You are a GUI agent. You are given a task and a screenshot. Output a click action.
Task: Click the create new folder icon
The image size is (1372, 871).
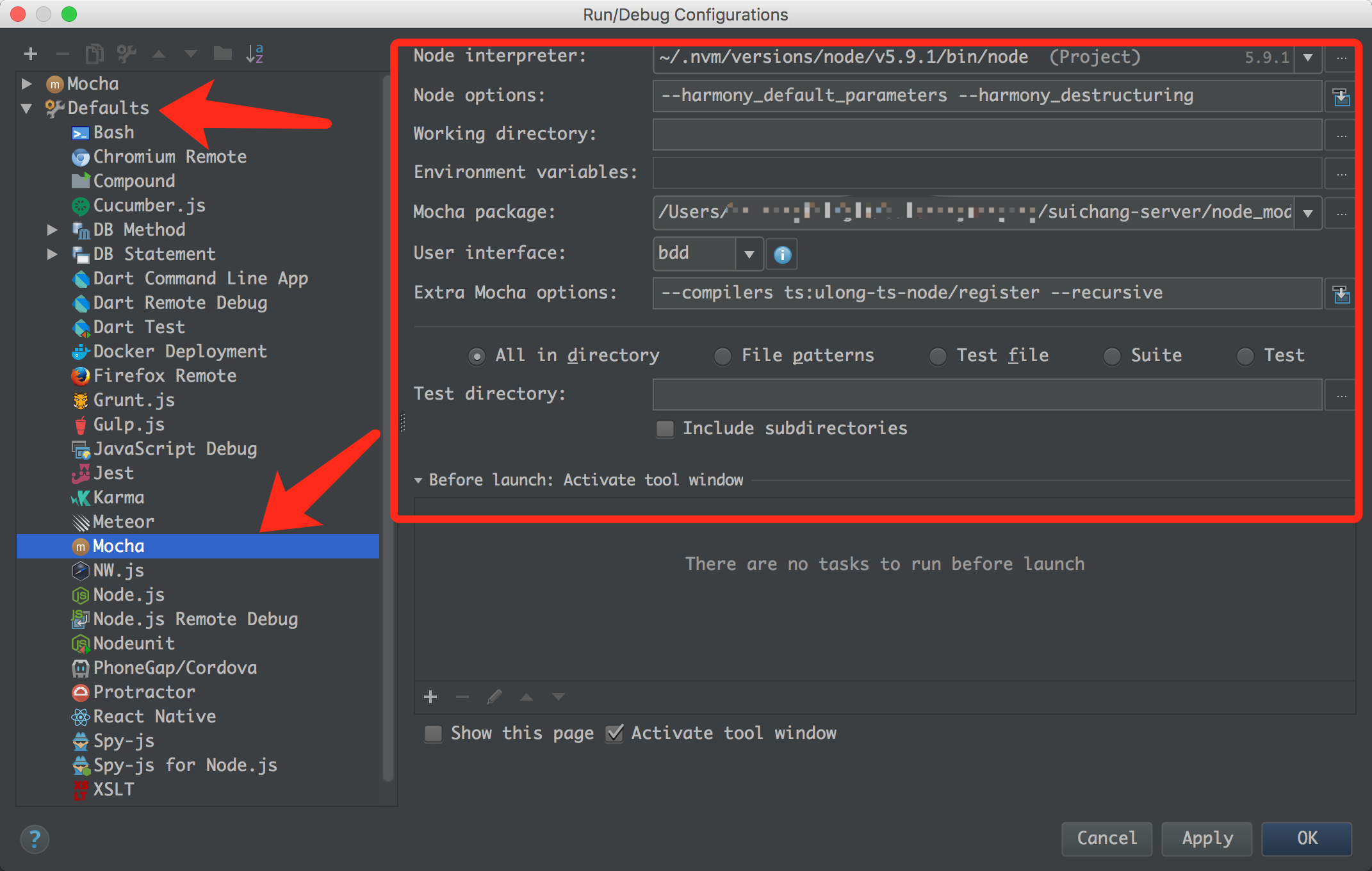click(x=222, y=54)
